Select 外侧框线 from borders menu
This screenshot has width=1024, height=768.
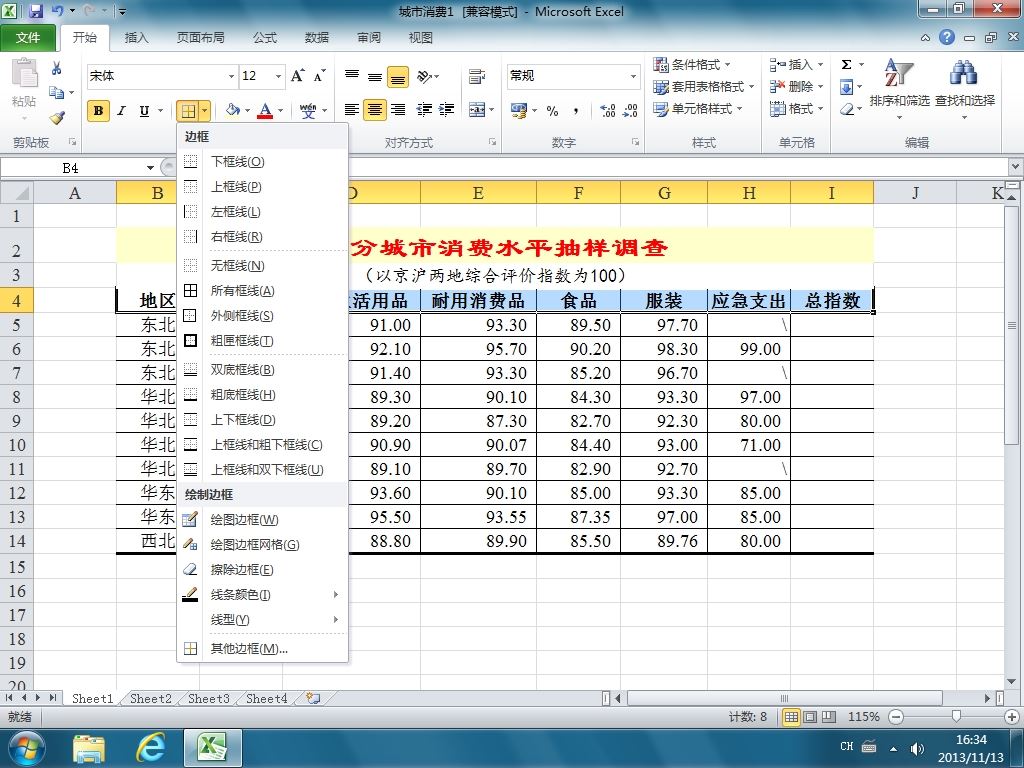point(262,315)
